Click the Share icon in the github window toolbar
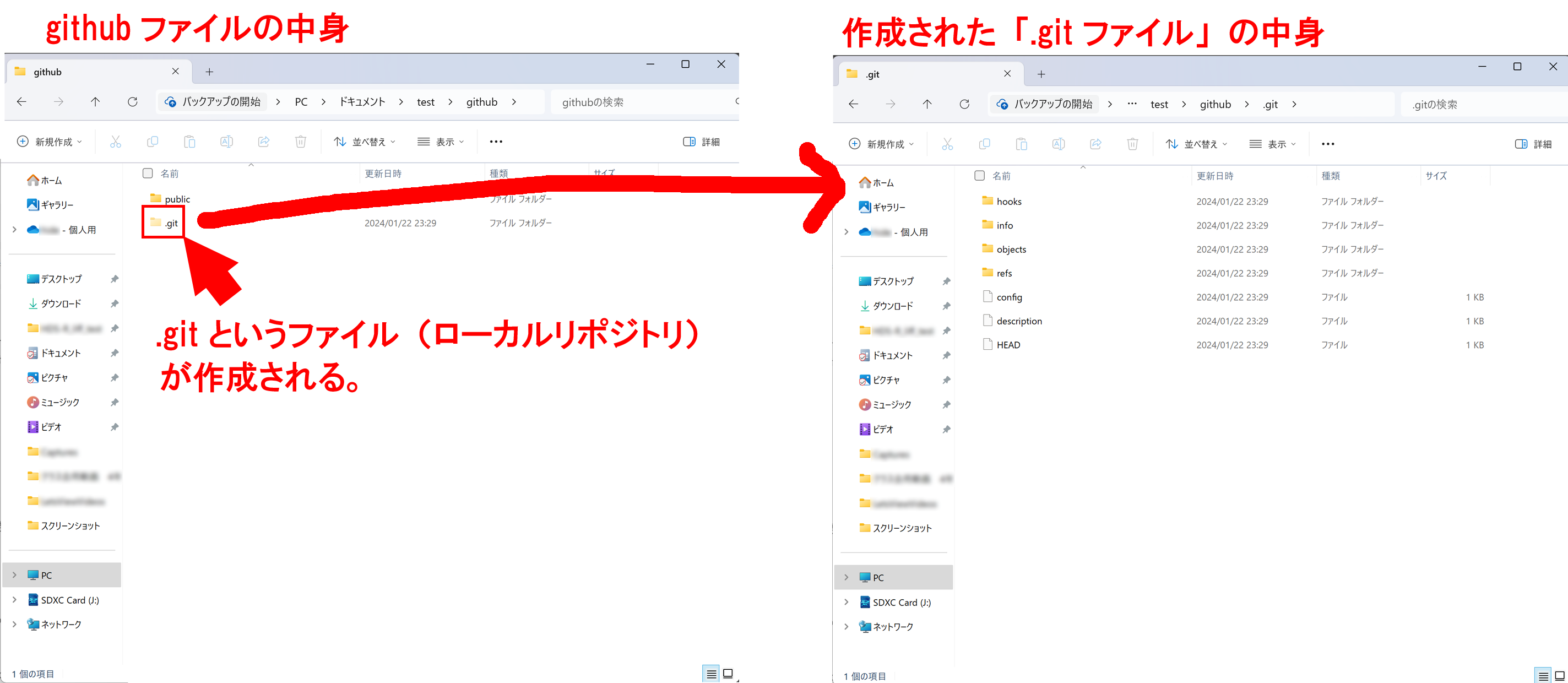This screenshot has height=683, width=1568. 264,141
